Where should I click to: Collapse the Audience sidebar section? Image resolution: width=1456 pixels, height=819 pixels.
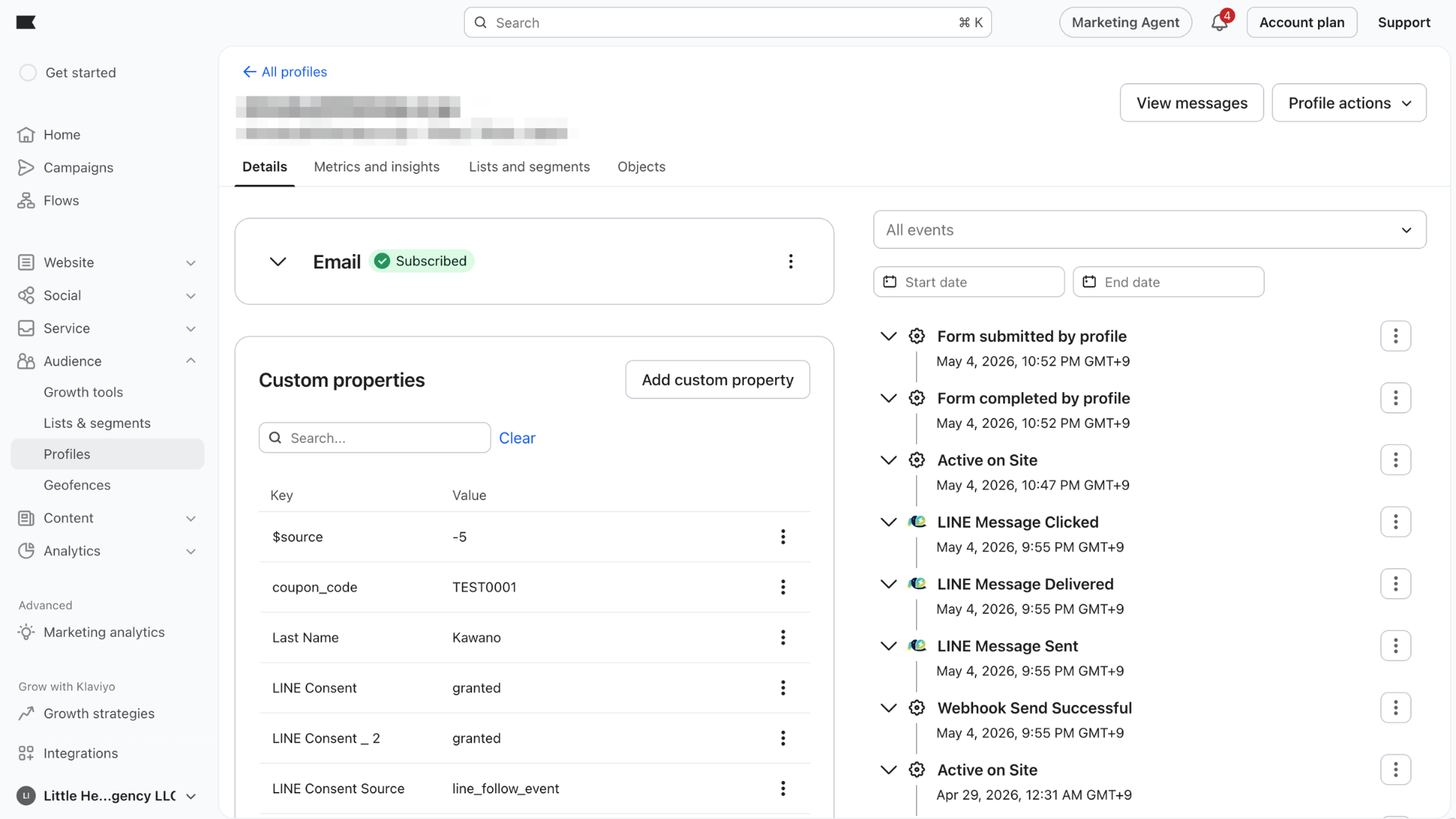click(x=190, y=361)
